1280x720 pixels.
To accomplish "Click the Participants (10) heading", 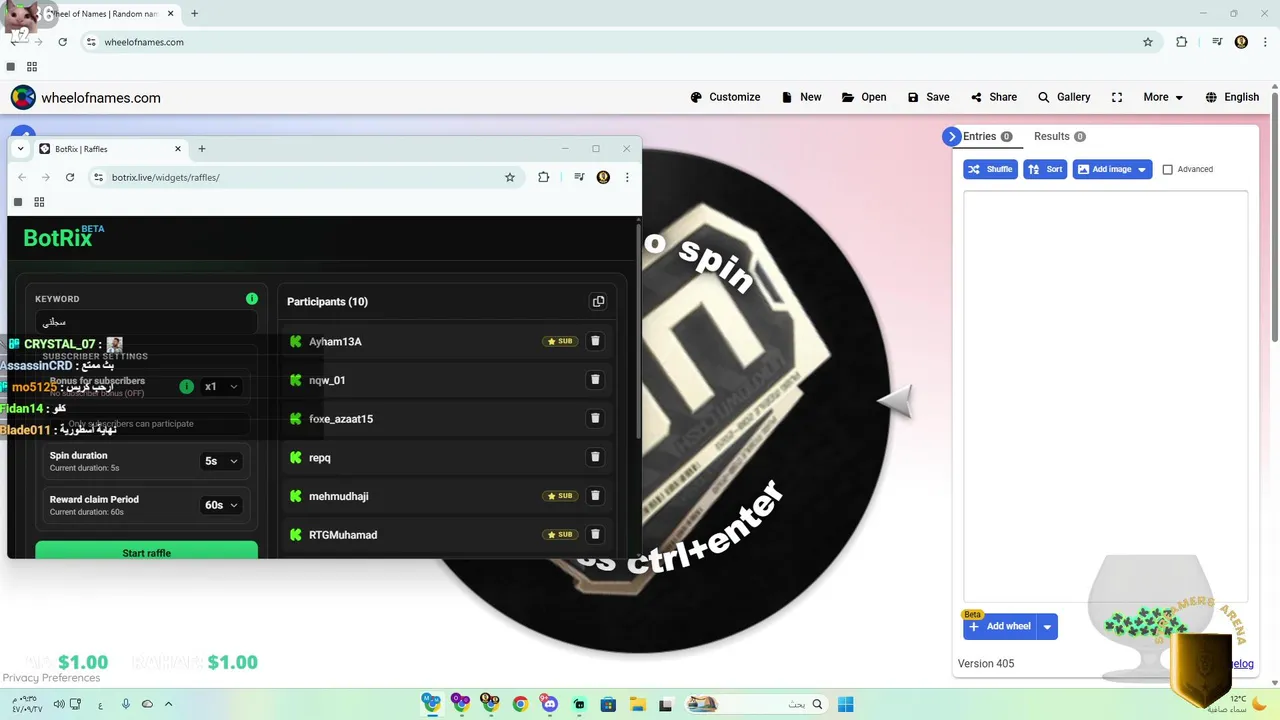I will pos(327,301).
